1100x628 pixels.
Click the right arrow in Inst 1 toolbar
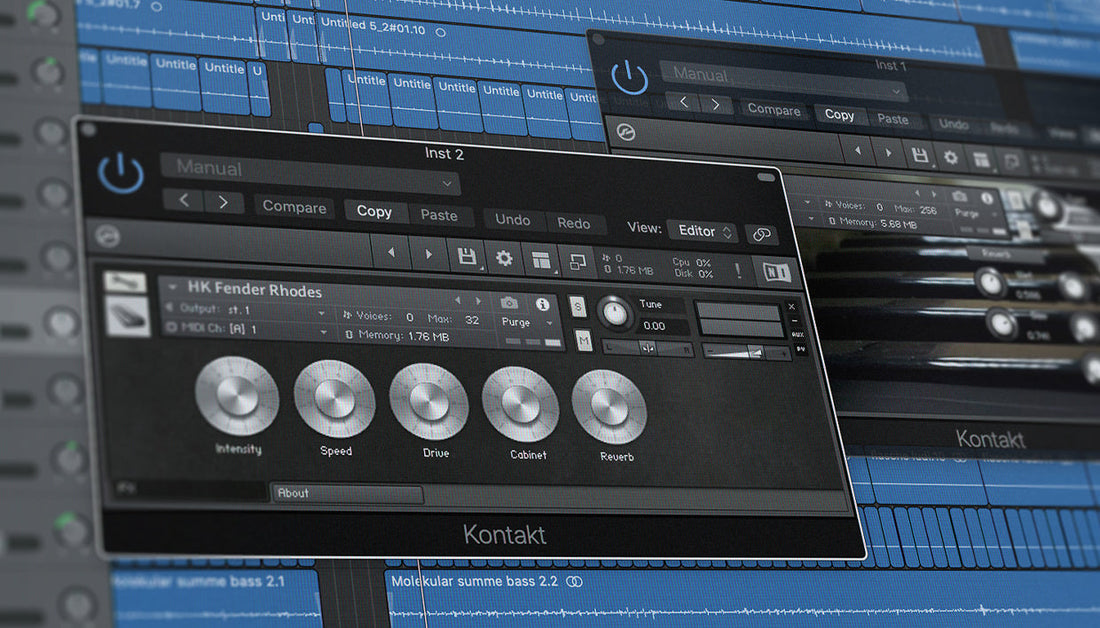pos(888,153)
